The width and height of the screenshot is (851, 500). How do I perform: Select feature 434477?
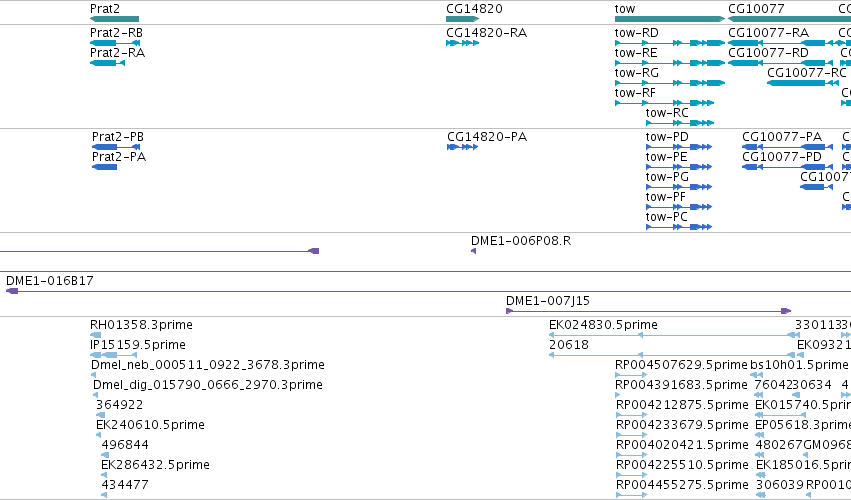coord(125,485)
